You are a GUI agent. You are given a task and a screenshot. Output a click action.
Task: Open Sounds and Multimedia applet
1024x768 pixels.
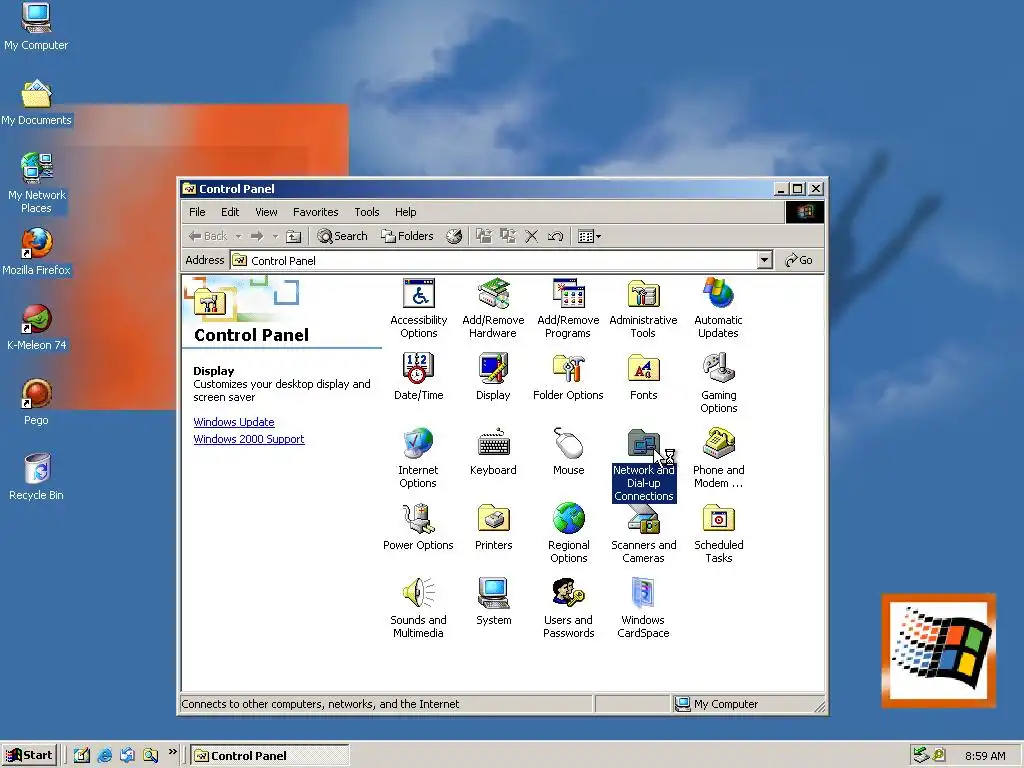(x=418, y=609)
